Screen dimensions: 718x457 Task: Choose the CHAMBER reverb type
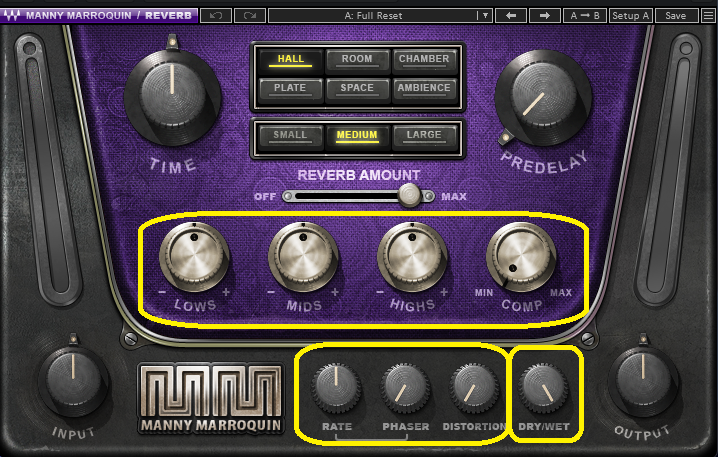click(424, 60)
